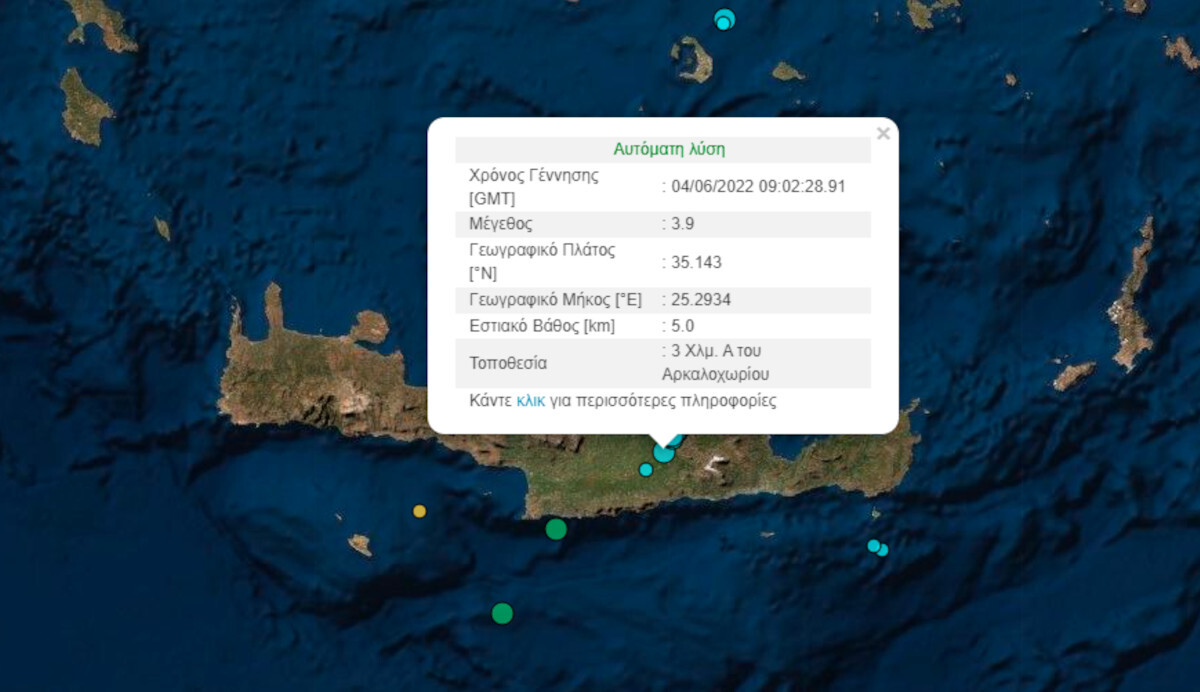Select the green marker just off Crete's south coast
The width and height of the screenshot is (1200, 692).
pyautogui.click(x=556, y=529)
